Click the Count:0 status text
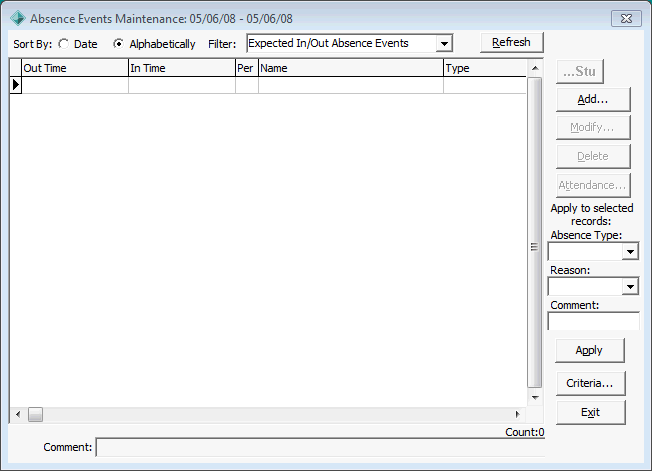 pyautogui.click(x=525, y=432)
